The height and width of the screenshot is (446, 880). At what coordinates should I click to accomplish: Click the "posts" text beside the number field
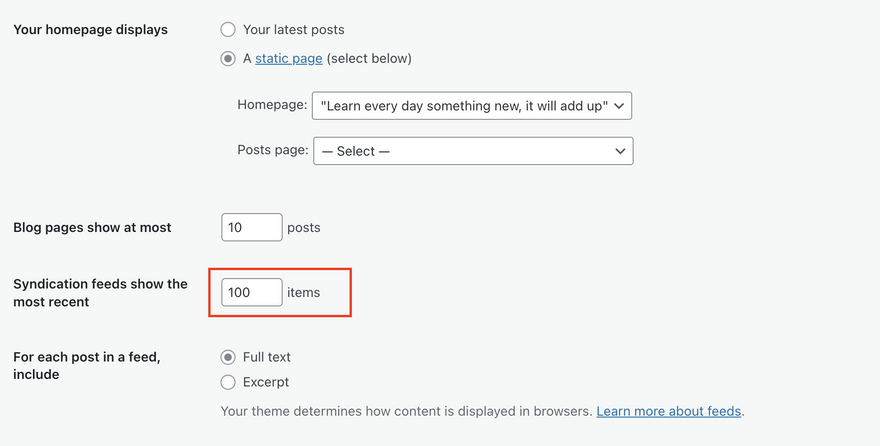[304, 228]
